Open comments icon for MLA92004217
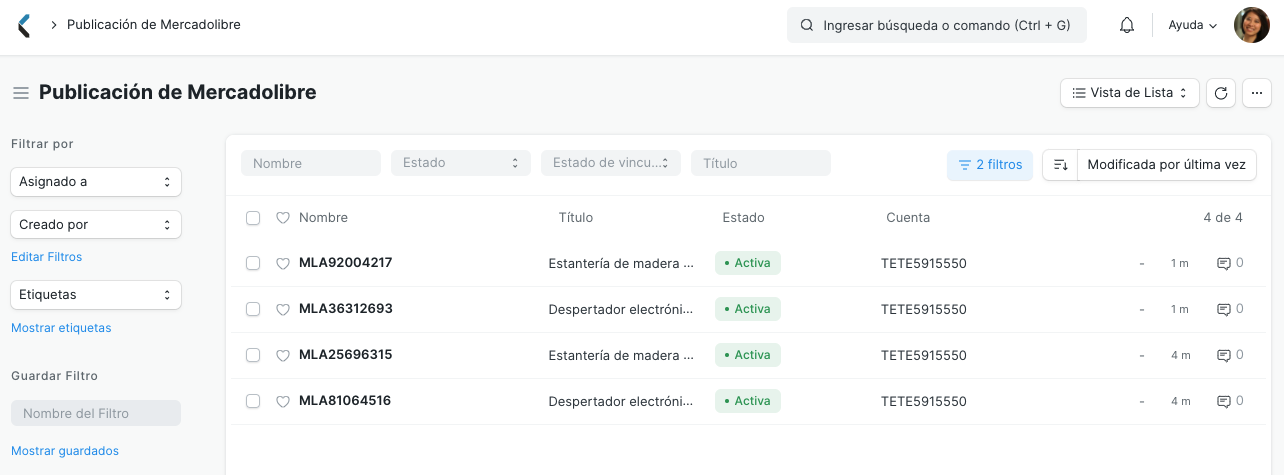Viewport: 1284px width, 475px height. point(1223,264)
